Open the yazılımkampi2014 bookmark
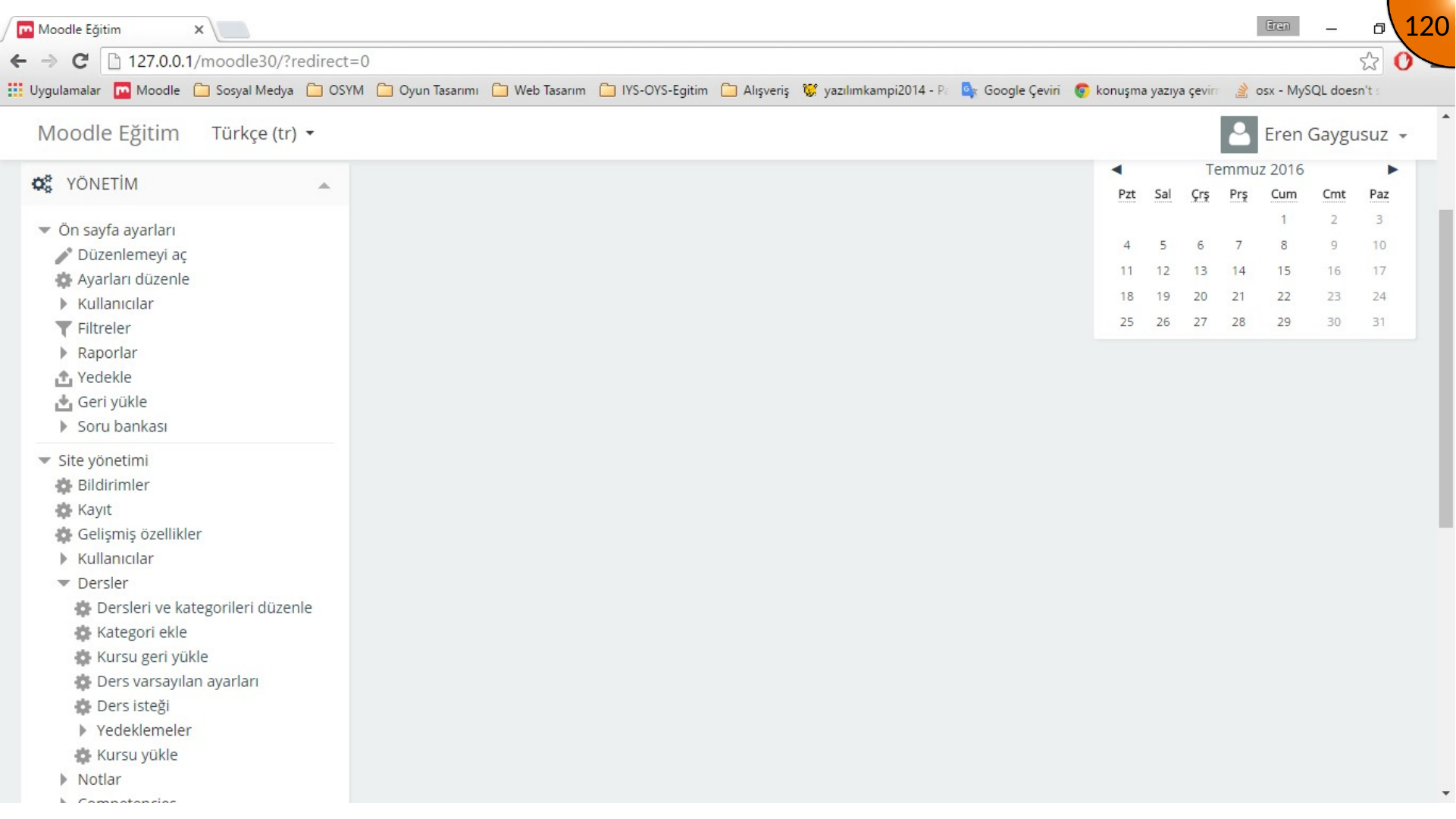Image resolution: width=1456 pixels, height=819 pixels. (x=875, y=90)
